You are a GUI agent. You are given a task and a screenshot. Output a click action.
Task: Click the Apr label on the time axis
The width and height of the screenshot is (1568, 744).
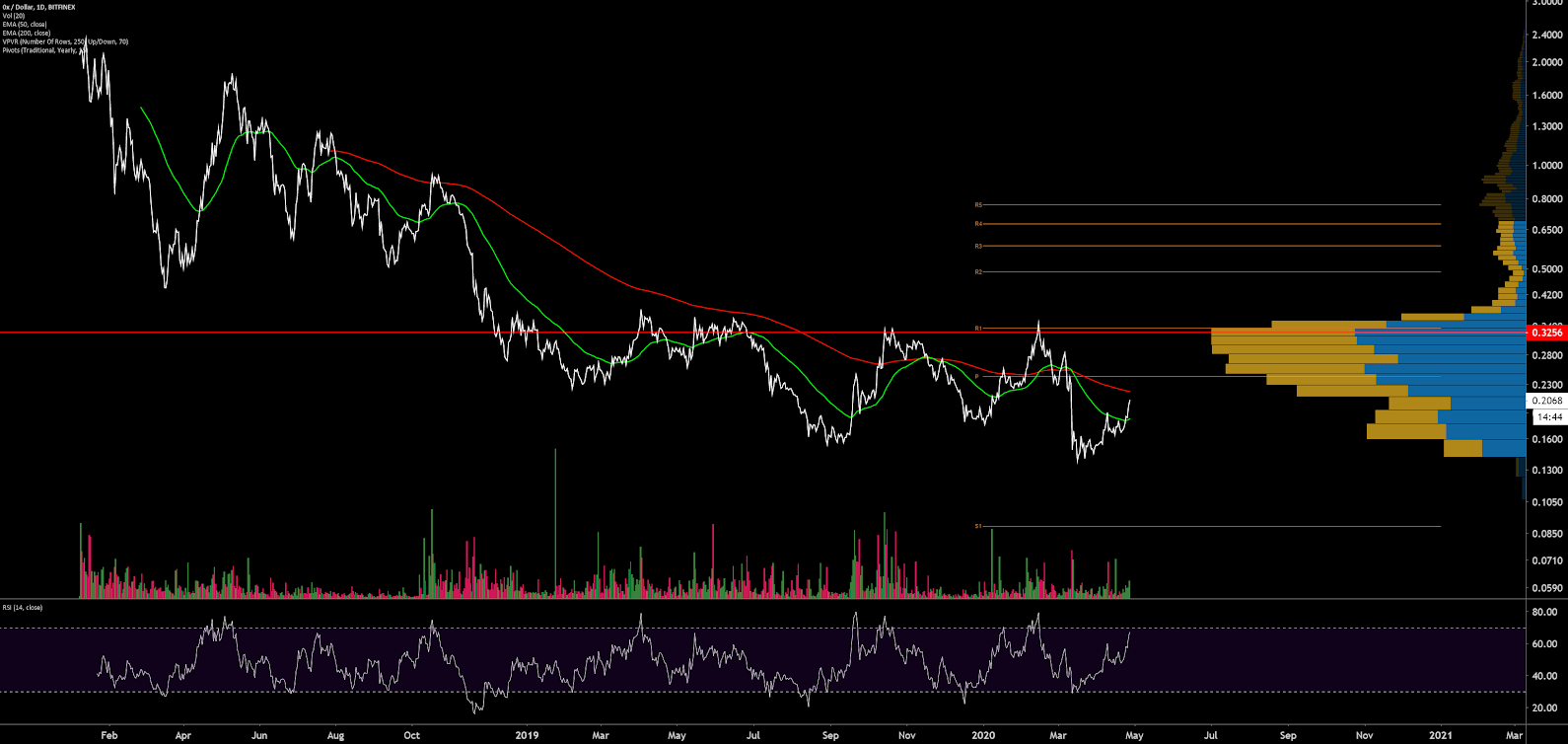tap(182, 735)
